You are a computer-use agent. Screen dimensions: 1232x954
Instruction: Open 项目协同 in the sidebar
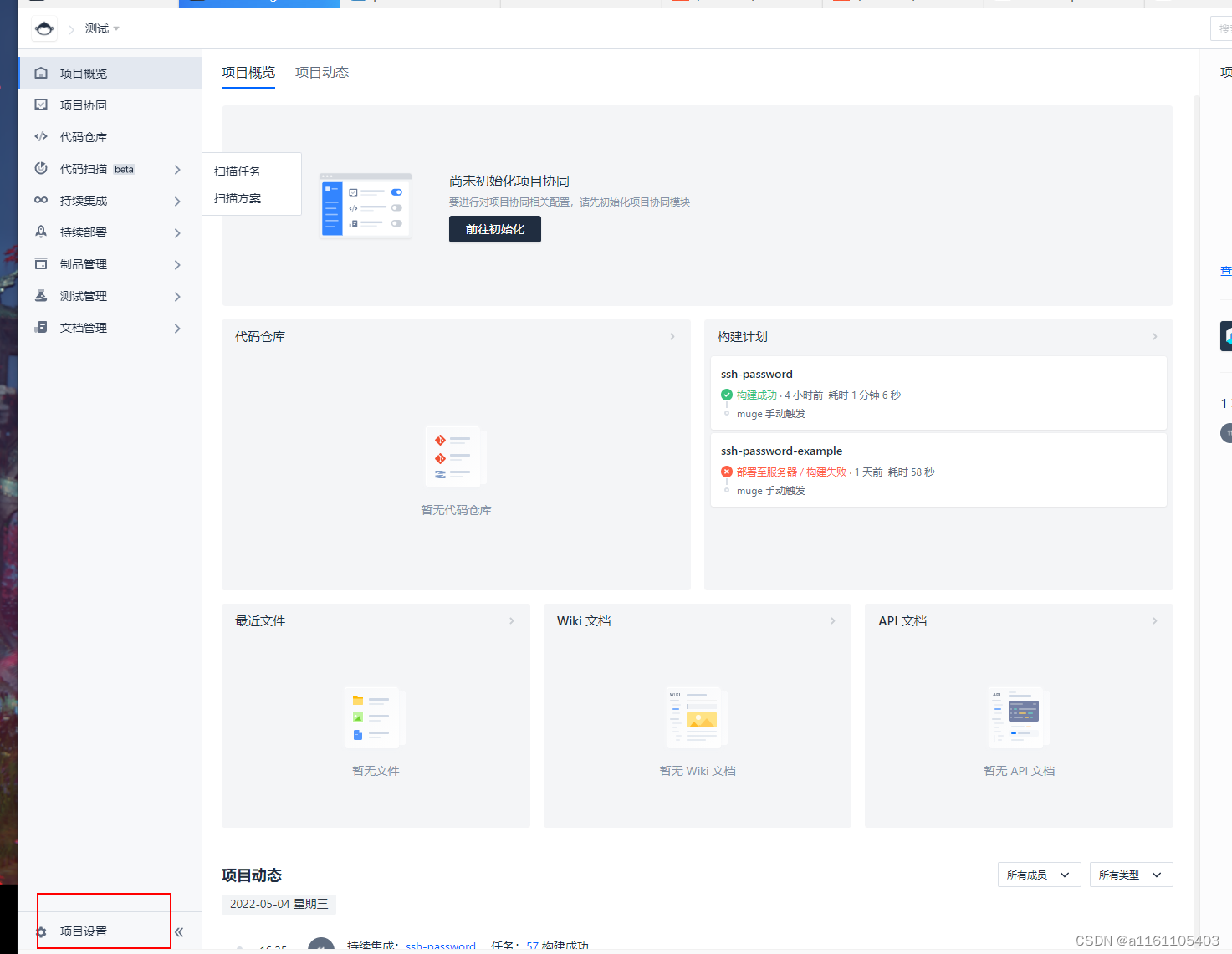pos(110,105)
